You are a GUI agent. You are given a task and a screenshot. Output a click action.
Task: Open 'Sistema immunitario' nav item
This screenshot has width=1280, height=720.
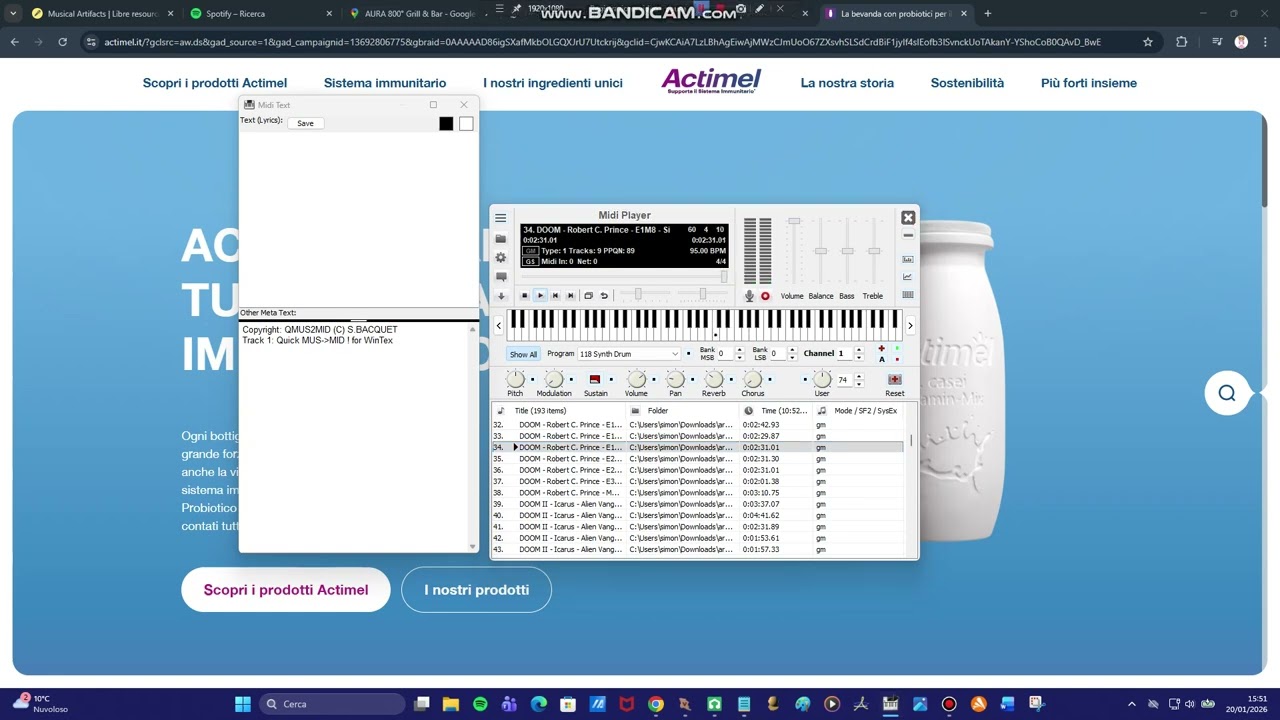click(x=385, y=83)
